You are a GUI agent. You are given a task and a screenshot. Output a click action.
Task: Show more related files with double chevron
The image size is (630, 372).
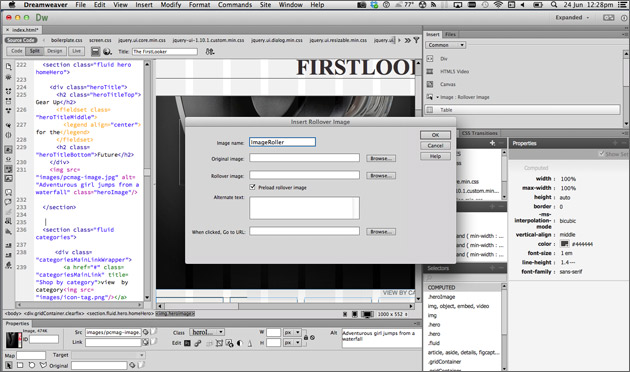click(x=407, y=40)
